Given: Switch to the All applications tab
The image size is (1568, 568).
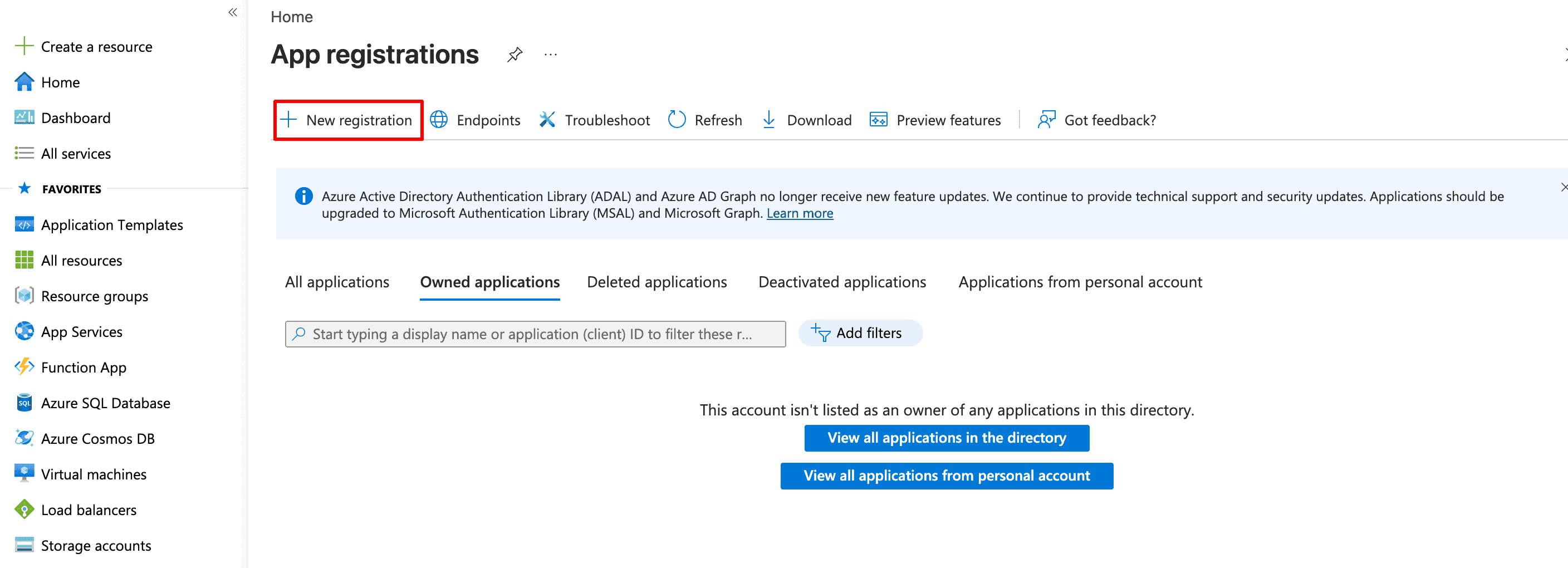Looking at the screenshot, I should [x=337, y=282].
